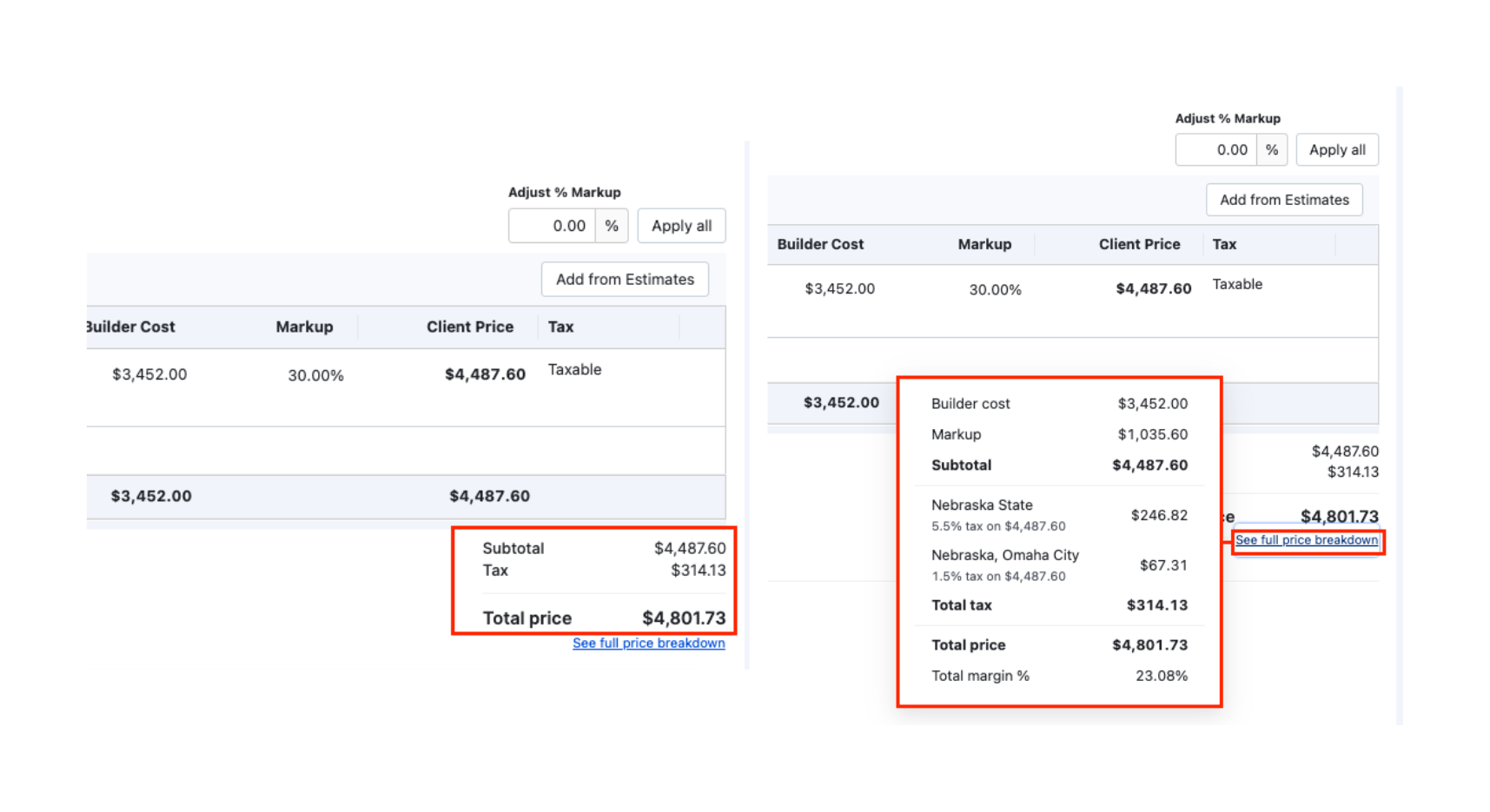The width and height of the screenshot is (1490, 812).
Task: Click Apply all in the right panel
Action: click(1337, 149)
